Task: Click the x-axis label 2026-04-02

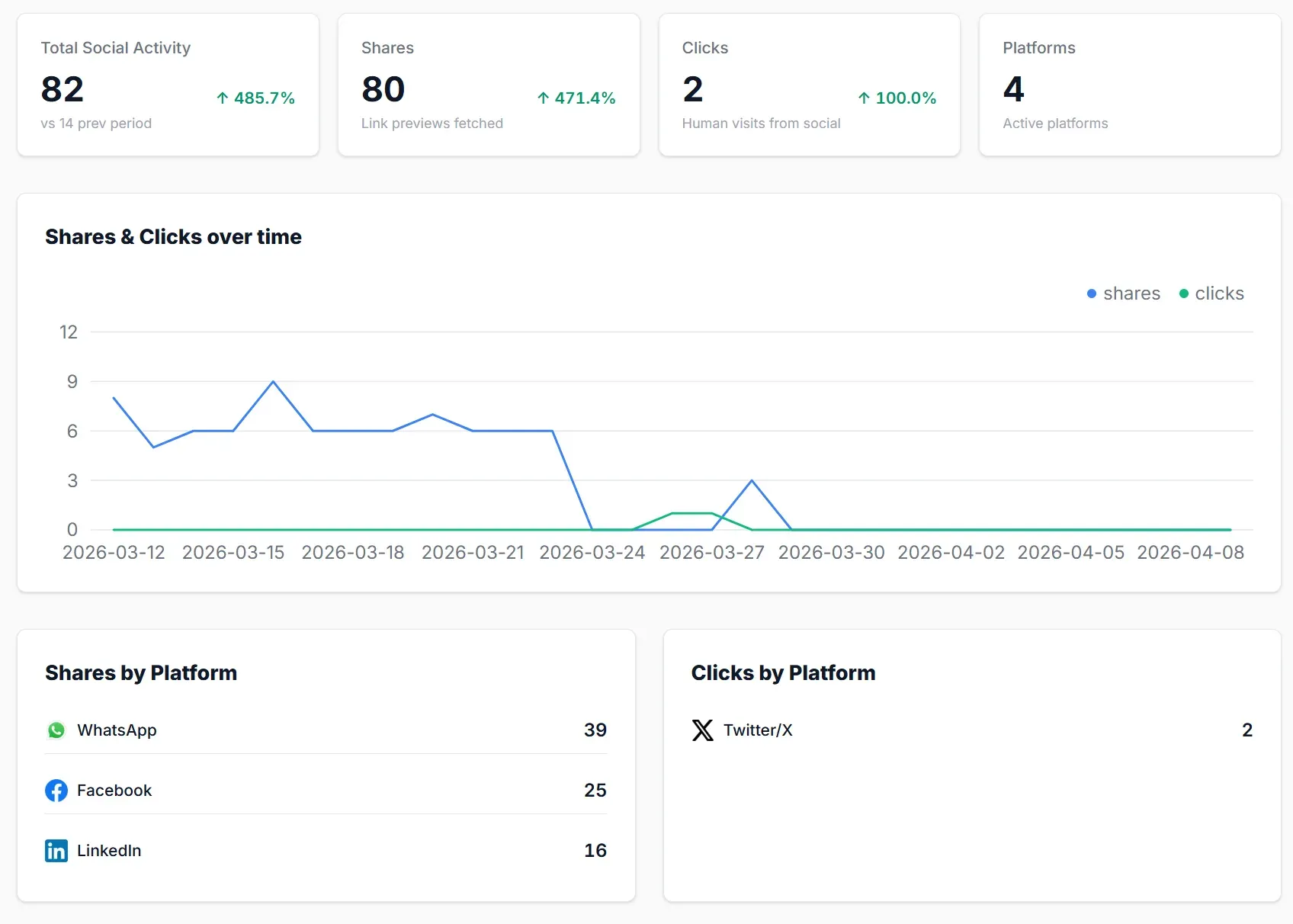Action: pos(951,553)
